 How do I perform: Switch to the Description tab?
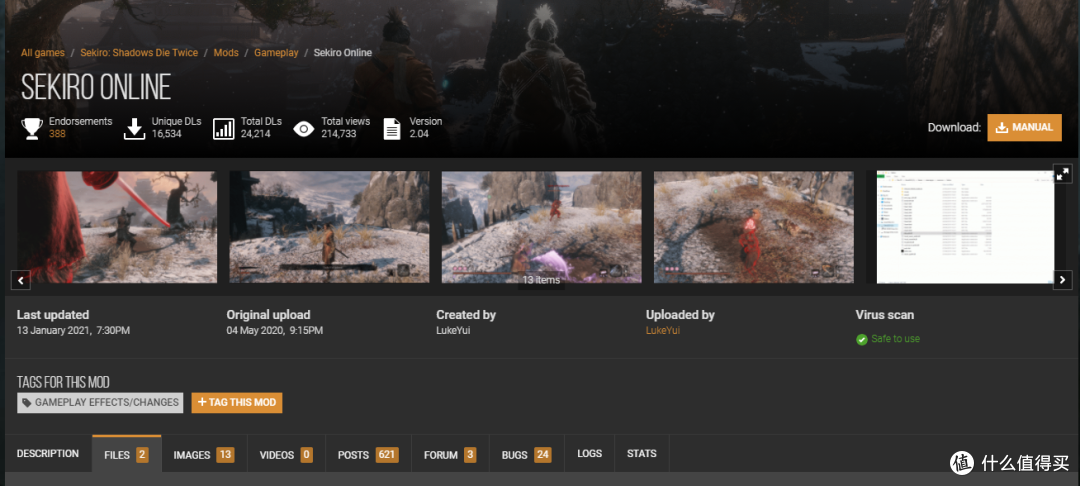click(48, 454)
